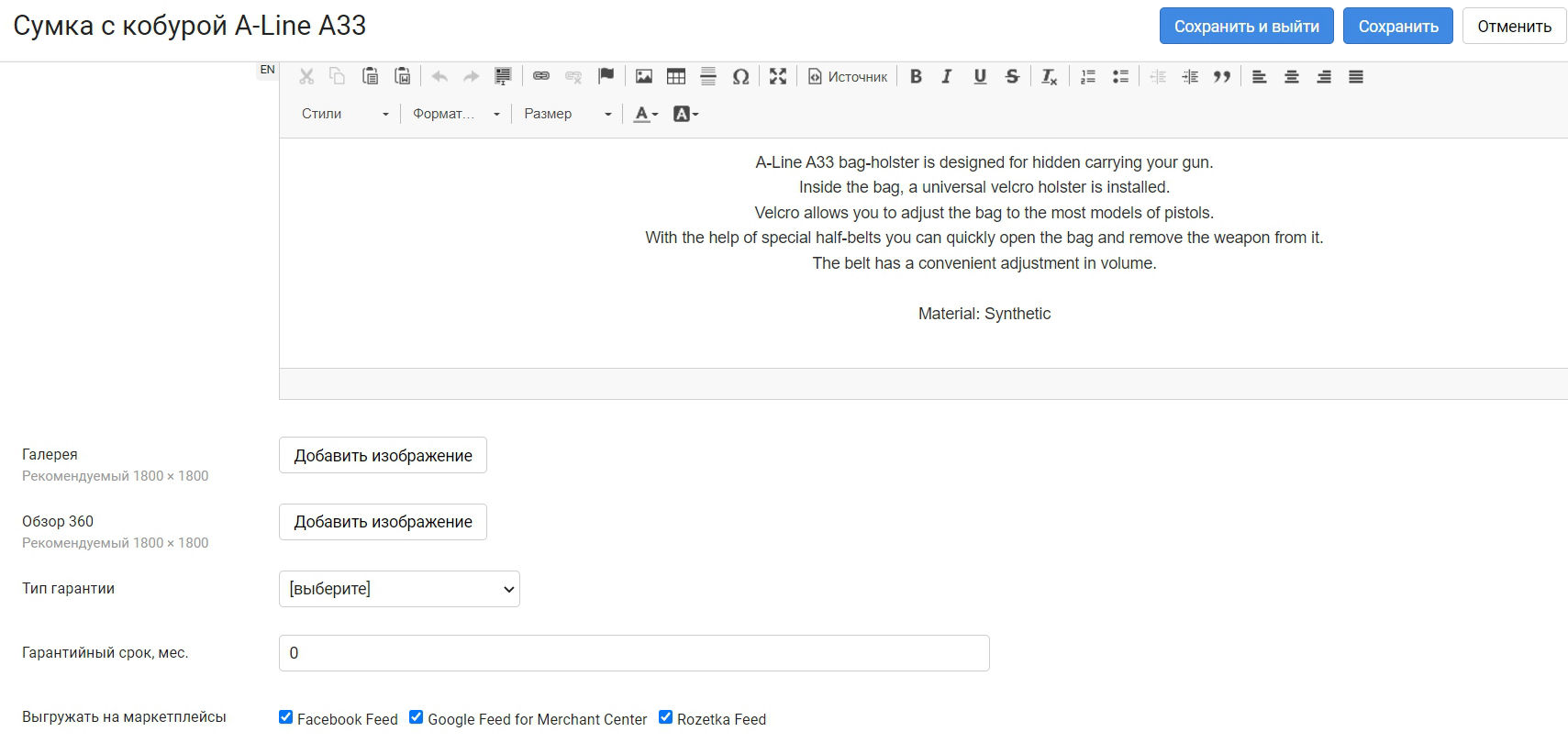The width and height of the screenshot is (1568, 754).
Task: Align text to the right
Action: 1324,77
